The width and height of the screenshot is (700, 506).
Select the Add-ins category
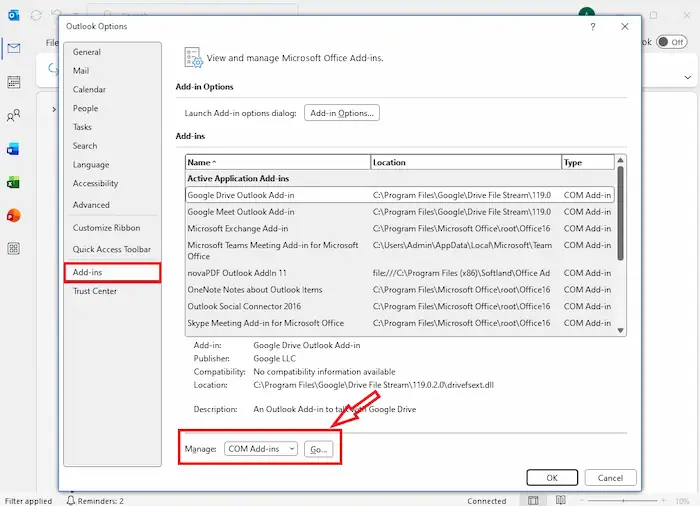[112, 272]
